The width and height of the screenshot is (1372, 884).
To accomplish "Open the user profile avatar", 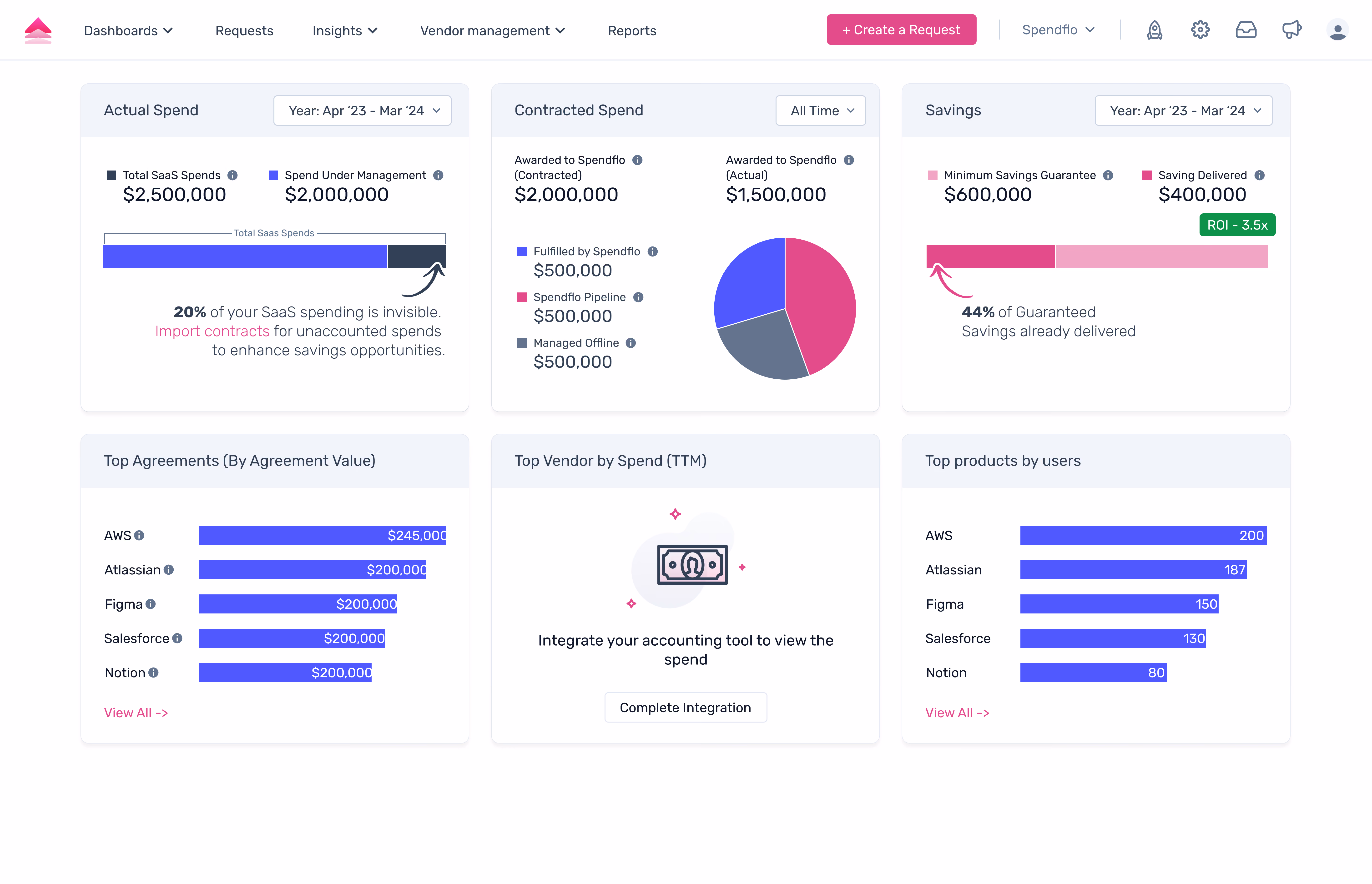I will point(1337,30).
